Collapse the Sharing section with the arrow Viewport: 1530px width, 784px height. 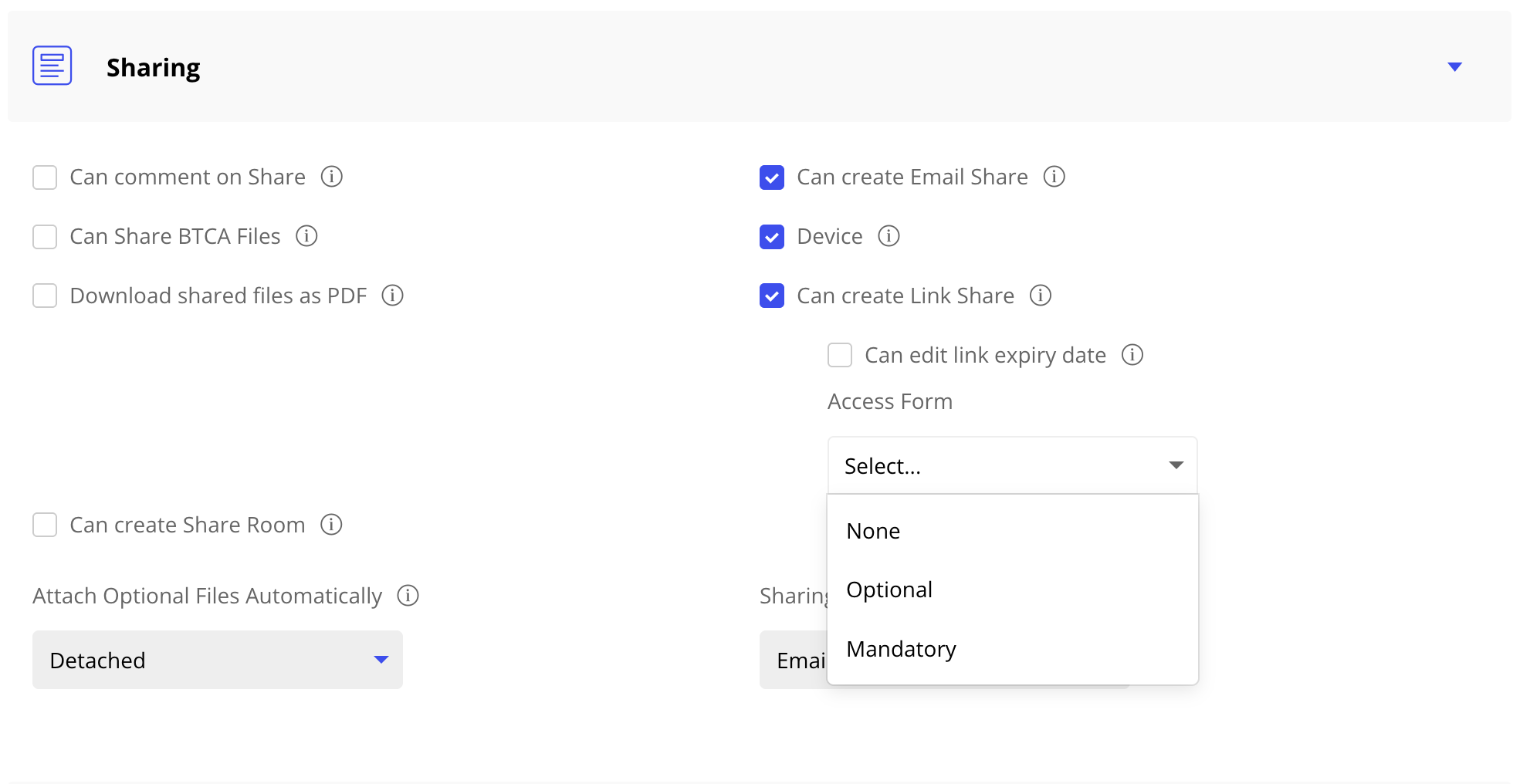coord(1454,67)
